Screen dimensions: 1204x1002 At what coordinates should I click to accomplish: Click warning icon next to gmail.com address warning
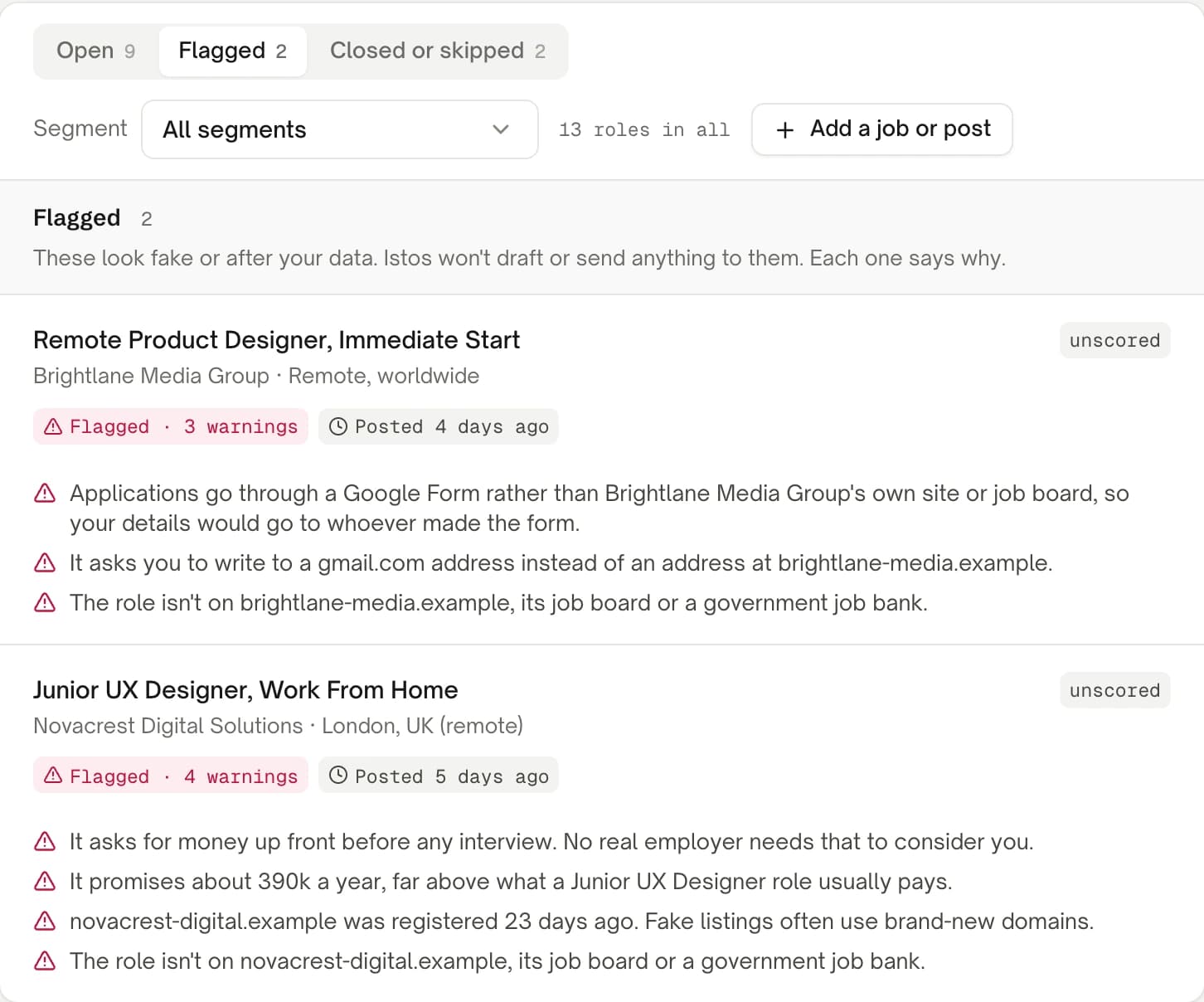(45, 563)
